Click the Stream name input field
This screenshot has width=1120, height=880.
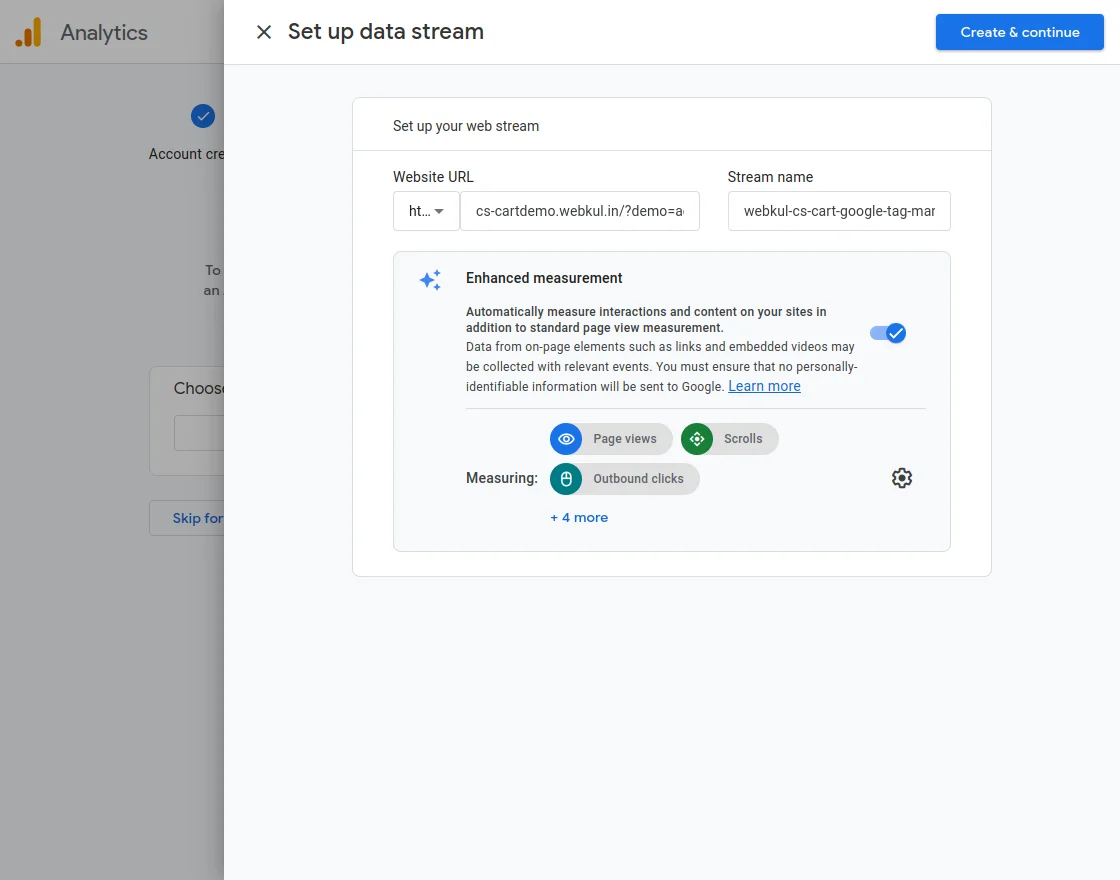[x=838, y=211]
